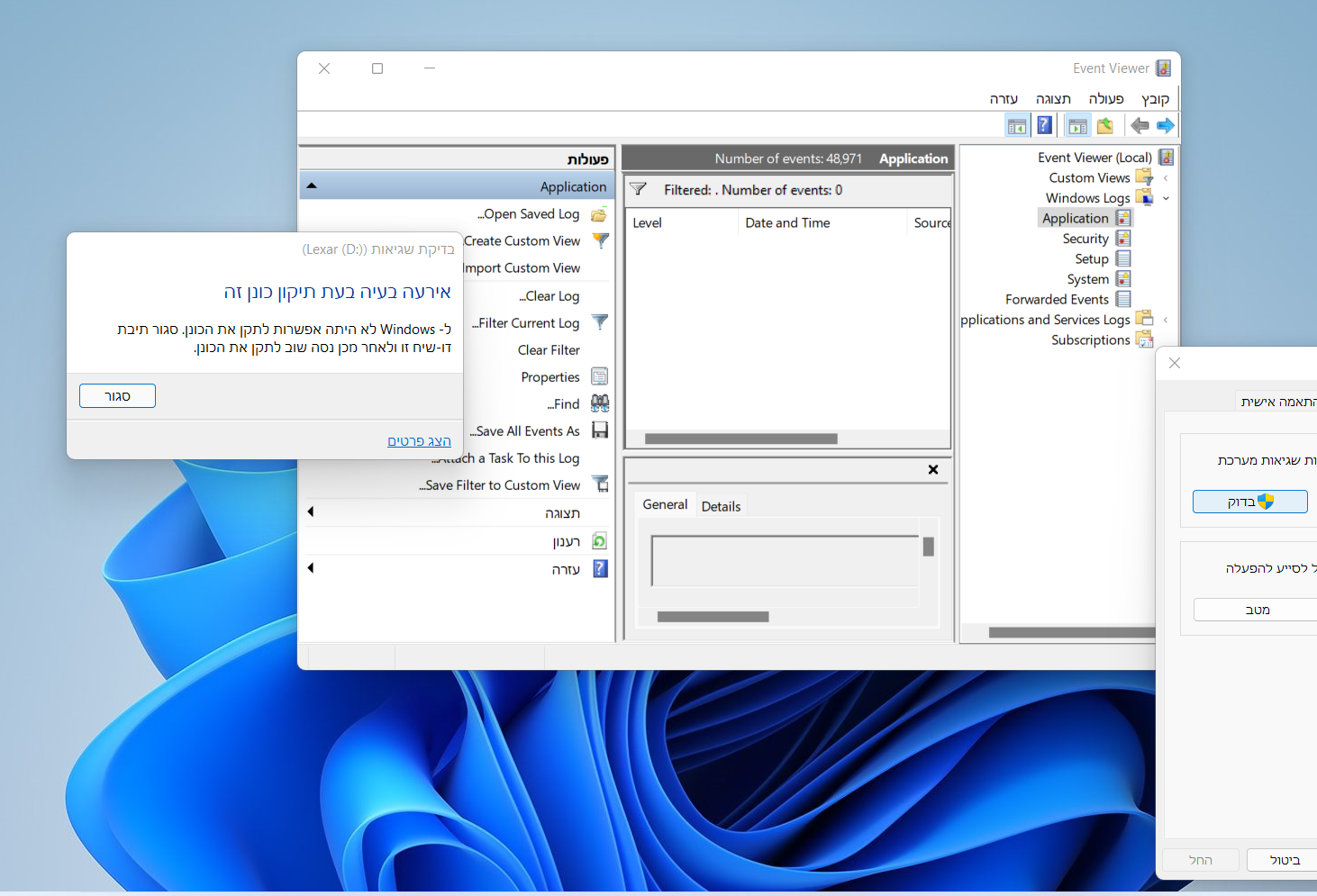Collapse the Windows Logs tree node

tap(1166, 198)
